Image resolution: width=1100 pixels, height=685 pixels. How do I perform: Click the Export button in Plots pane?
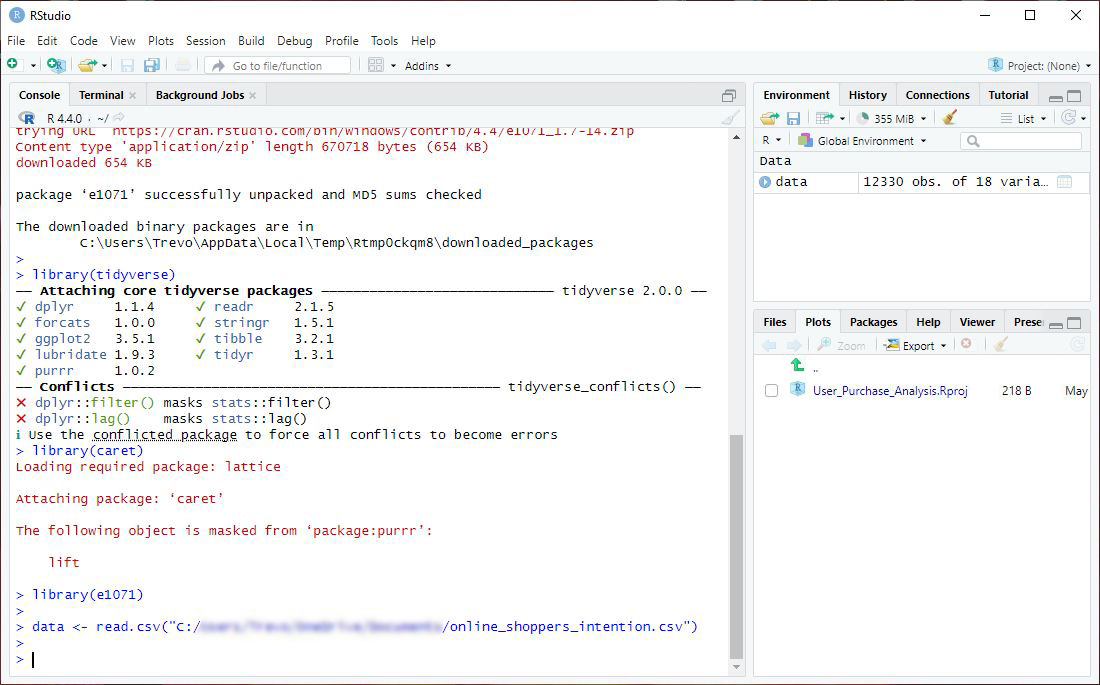pyautogui.click(x=917, y=345)
